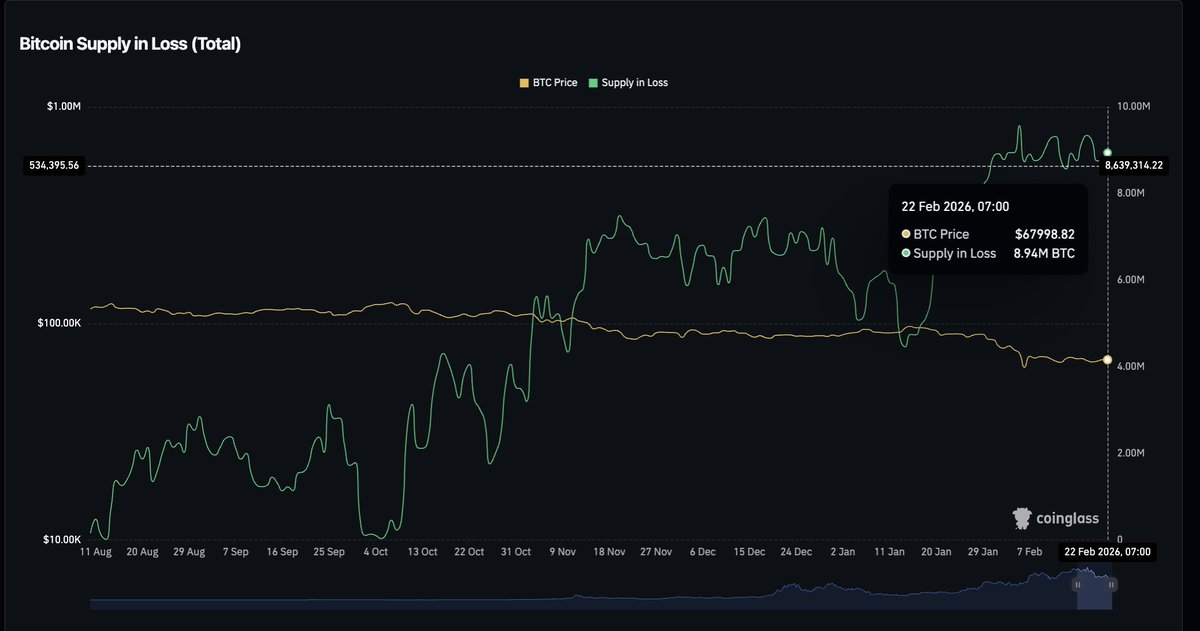Click the coinglass logo mascot icon
This screenshot has width=1200, height=631.
(x=1022, y=518)
